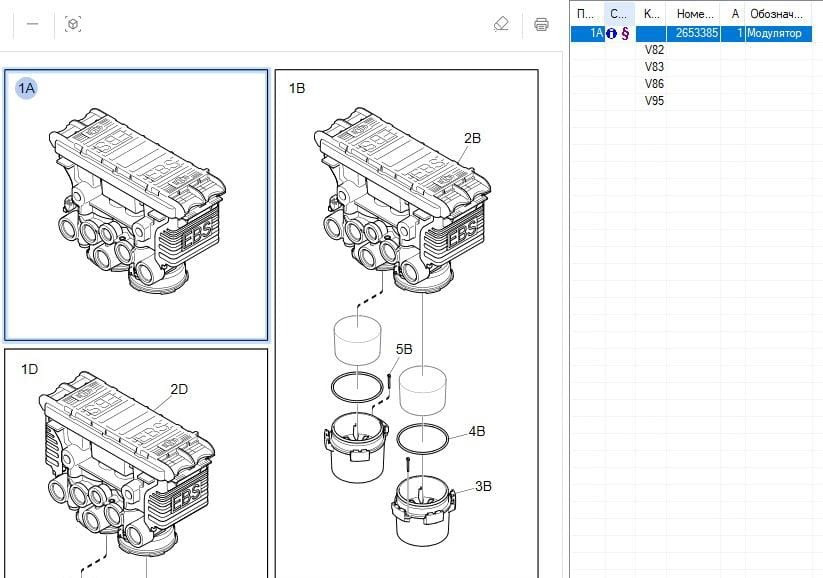
Task: Click callout label 4B in the diagram
Action: pos(477,432)
